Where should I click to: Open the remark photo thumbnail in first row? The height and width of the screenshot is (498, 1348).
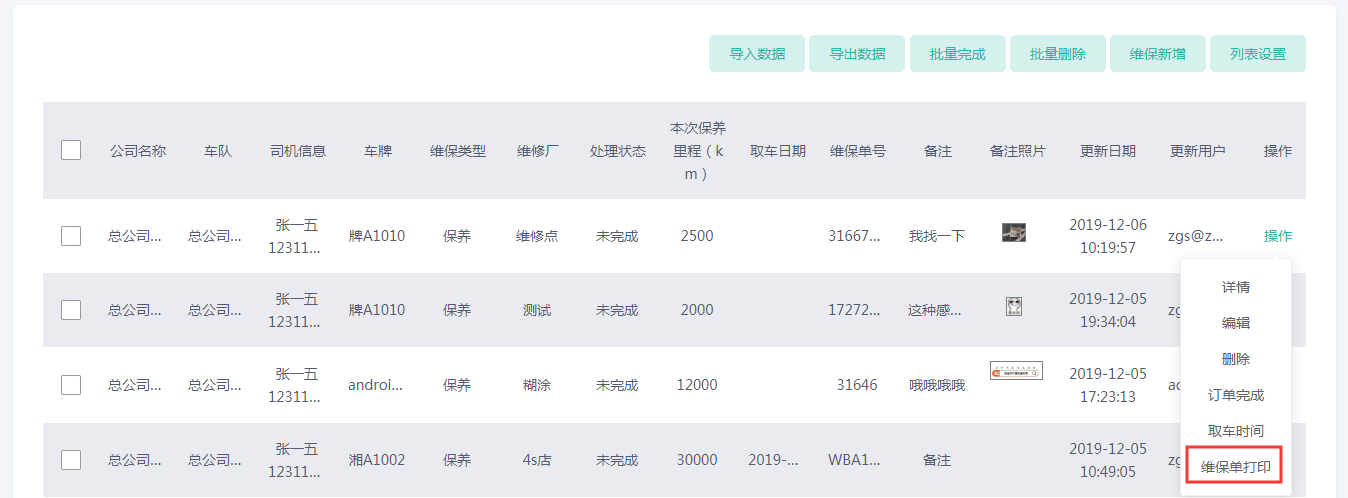pyautogui.click(x=1014, y=233)
